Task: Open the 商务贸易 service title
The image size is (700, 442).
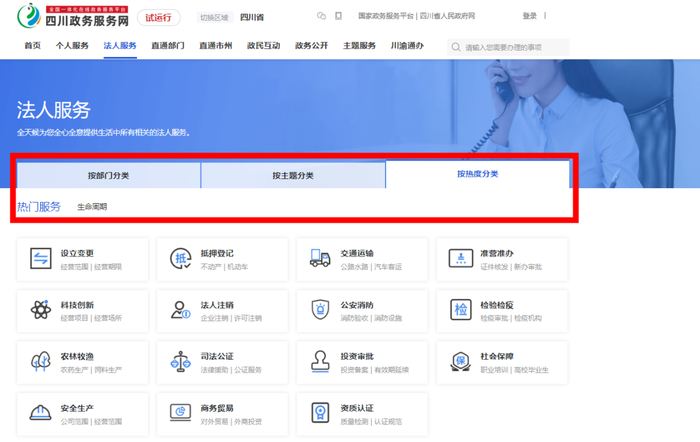Action: coord(217,408)
